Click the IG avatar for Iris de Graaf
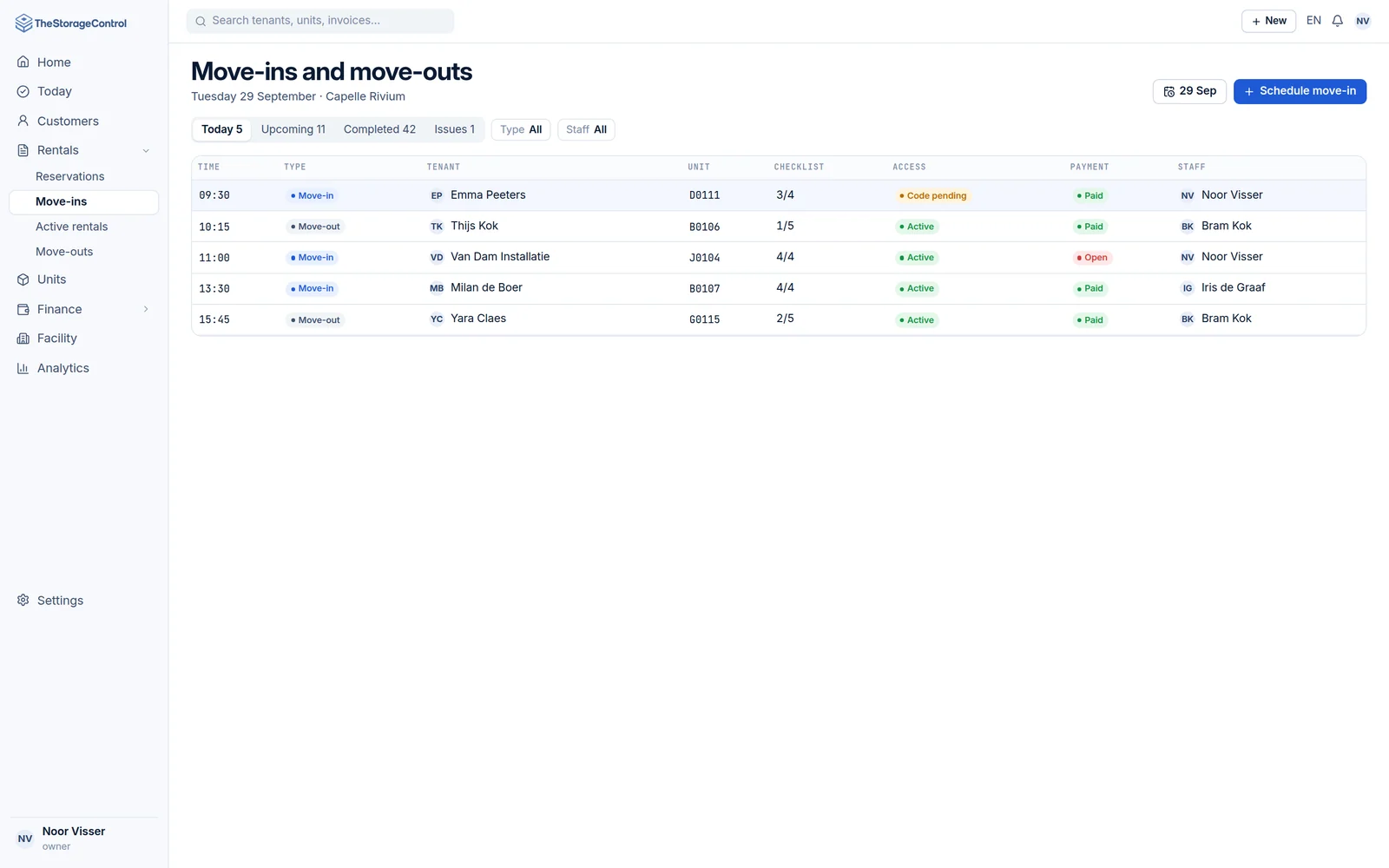1389x868 pixels. 1188,288
